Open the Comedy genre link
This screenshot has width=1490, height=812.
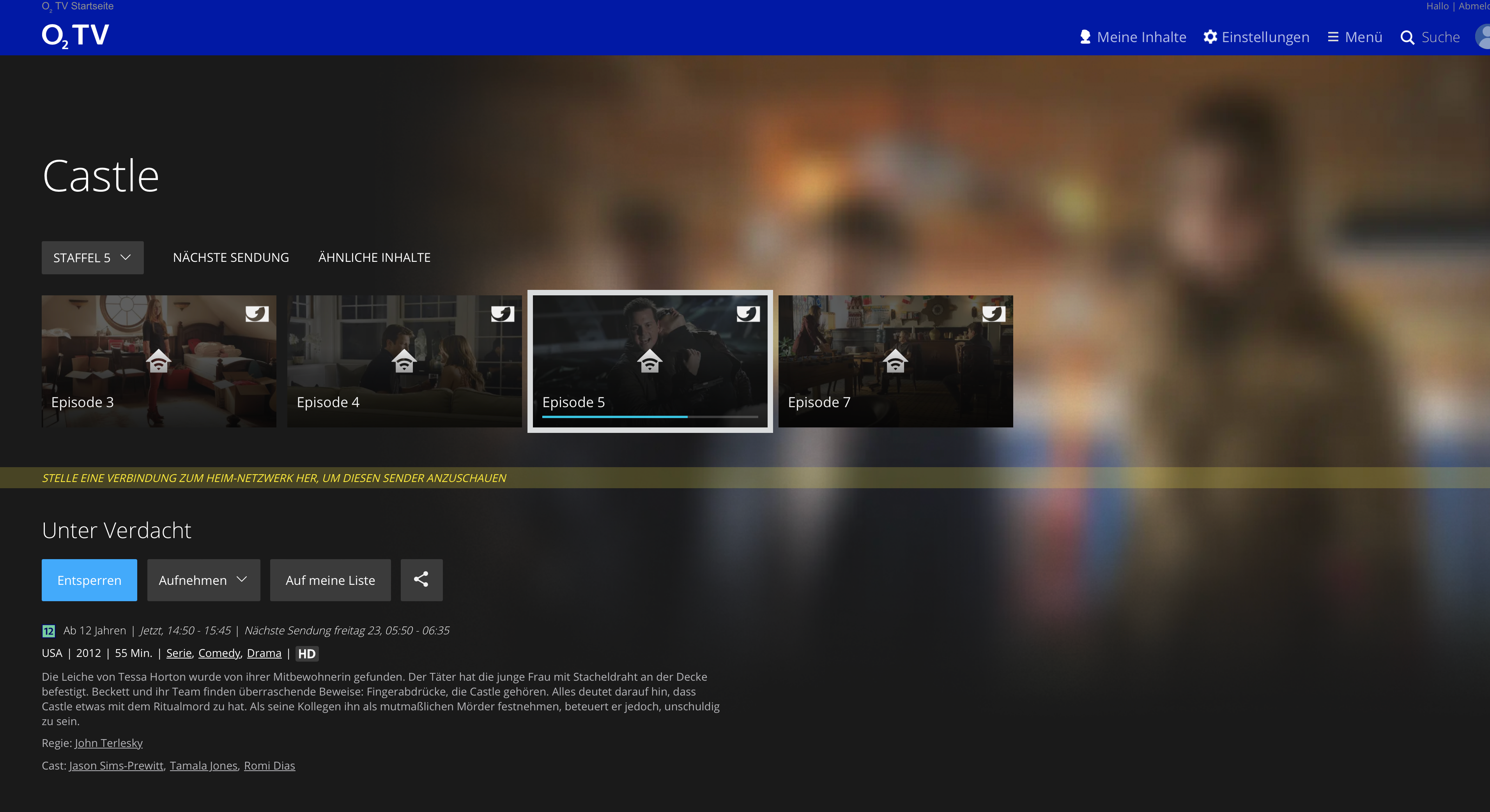tap(219, 653)
